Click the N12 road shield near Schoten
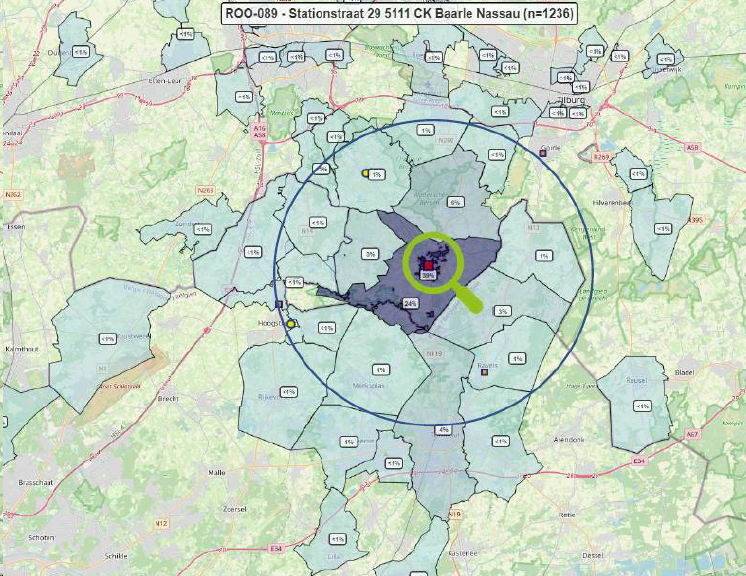746x576 pixels. (161, 524)
